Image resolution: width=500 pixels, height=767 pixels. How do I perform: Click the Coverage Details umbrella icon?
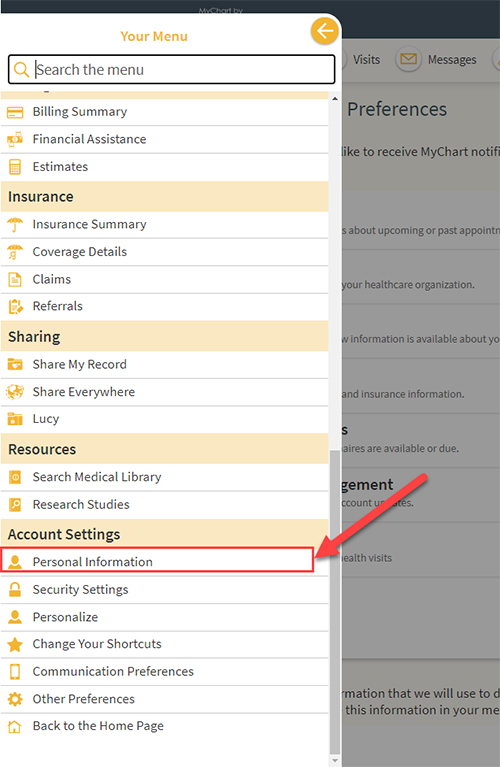coord(15,252)
